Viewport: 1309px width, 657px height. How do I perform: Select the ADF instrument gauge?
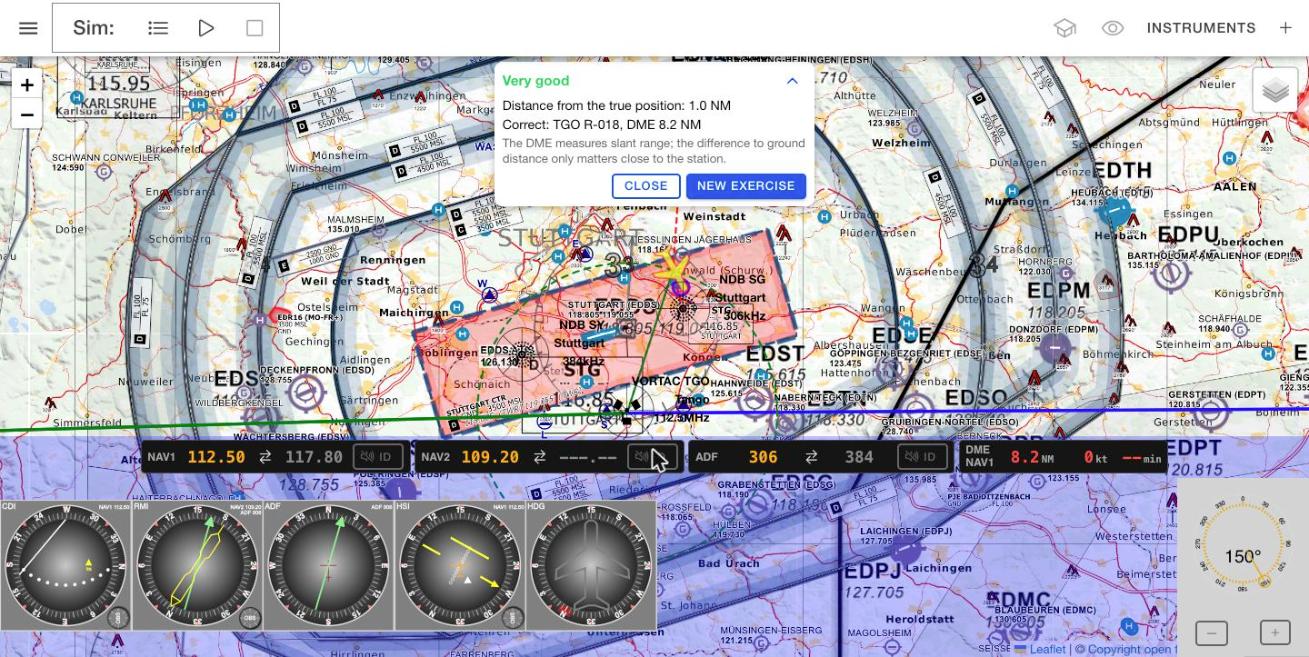[329, 566]
